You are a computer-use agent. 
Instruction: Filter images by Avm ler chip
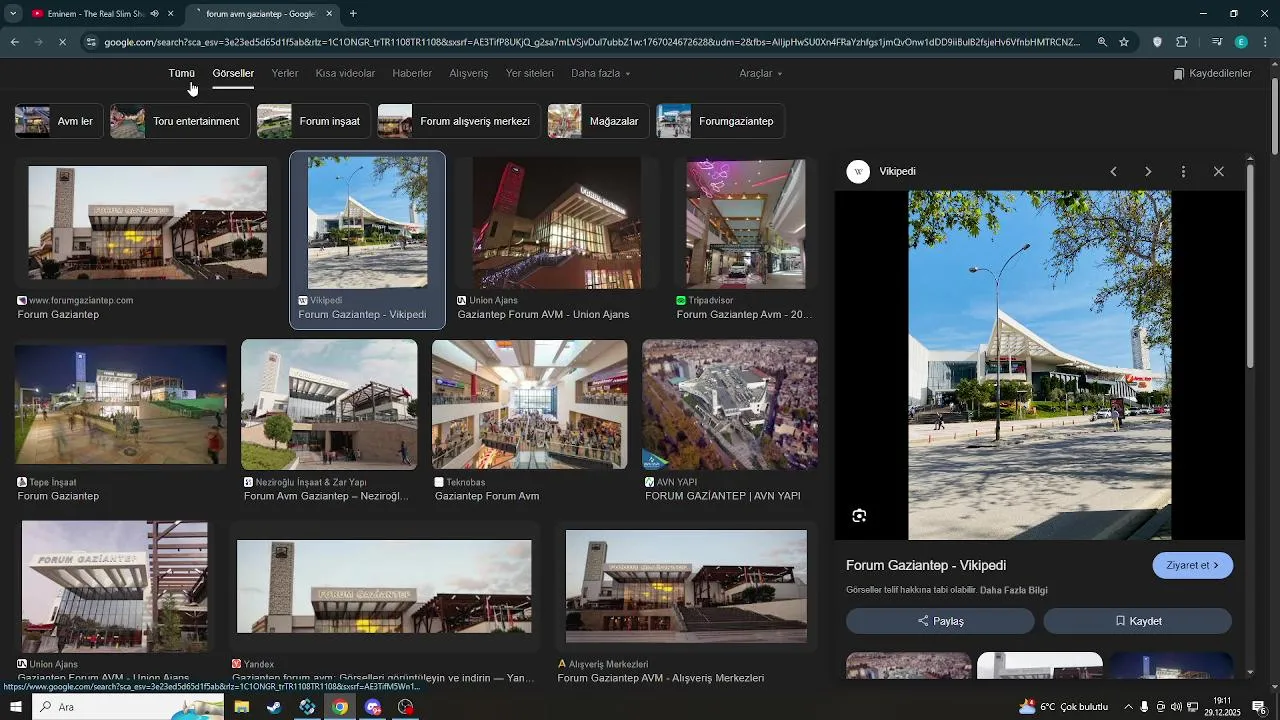point(59,121)
